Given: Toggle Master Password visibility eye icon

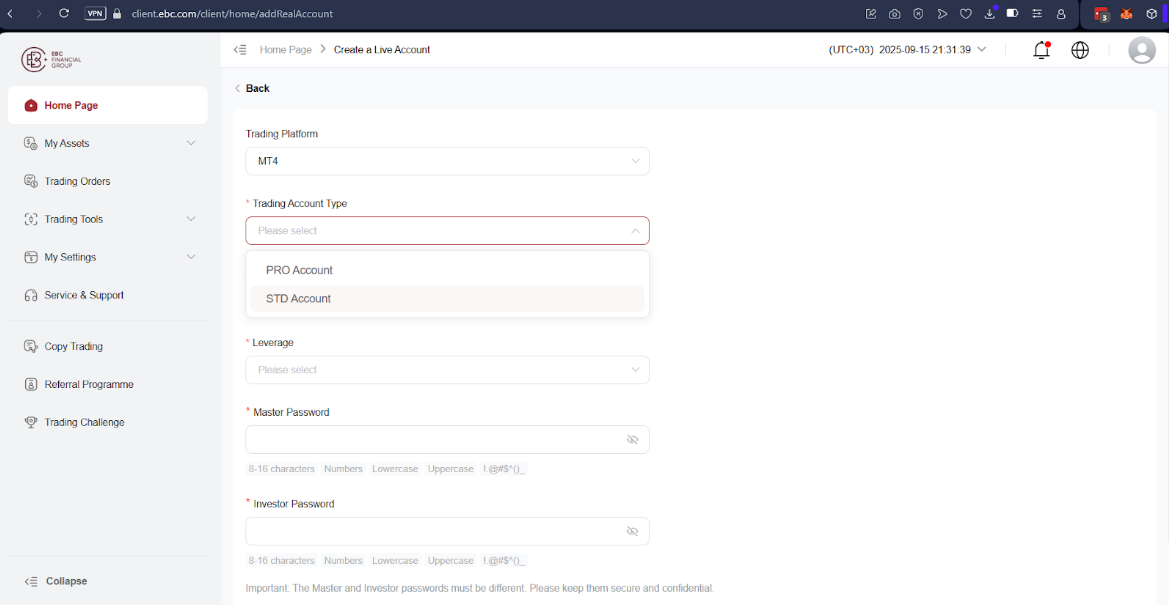Looking at the screenshot, I should 632,439.
